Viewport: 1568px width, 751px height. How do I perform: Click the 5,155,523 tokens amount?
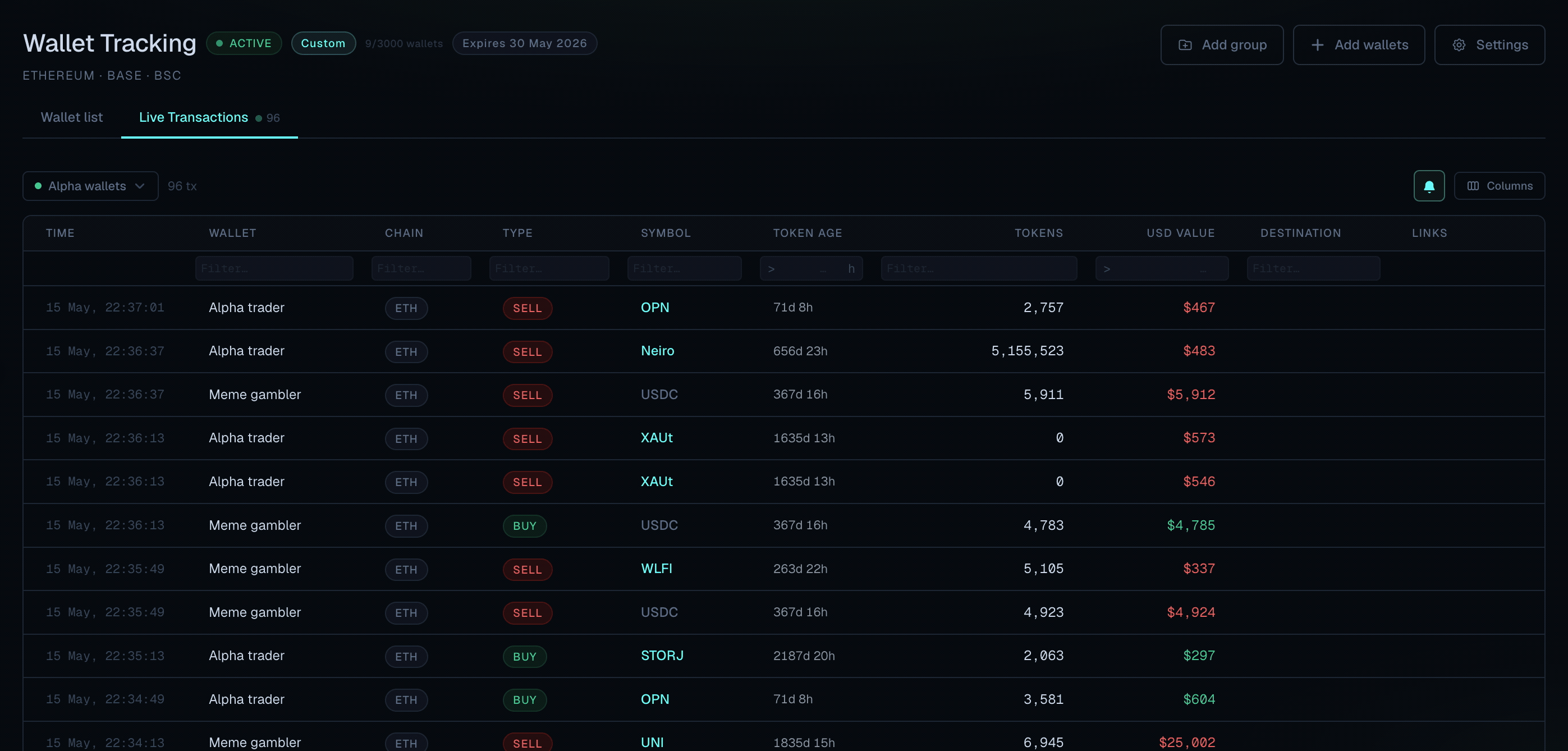coord(1027,351)
